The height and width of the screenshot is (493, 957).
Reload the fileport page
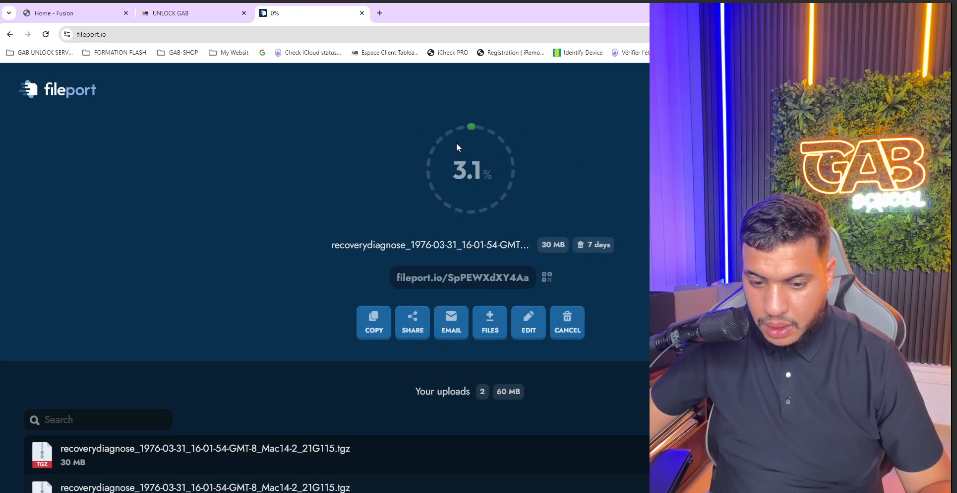click(46, 34)
